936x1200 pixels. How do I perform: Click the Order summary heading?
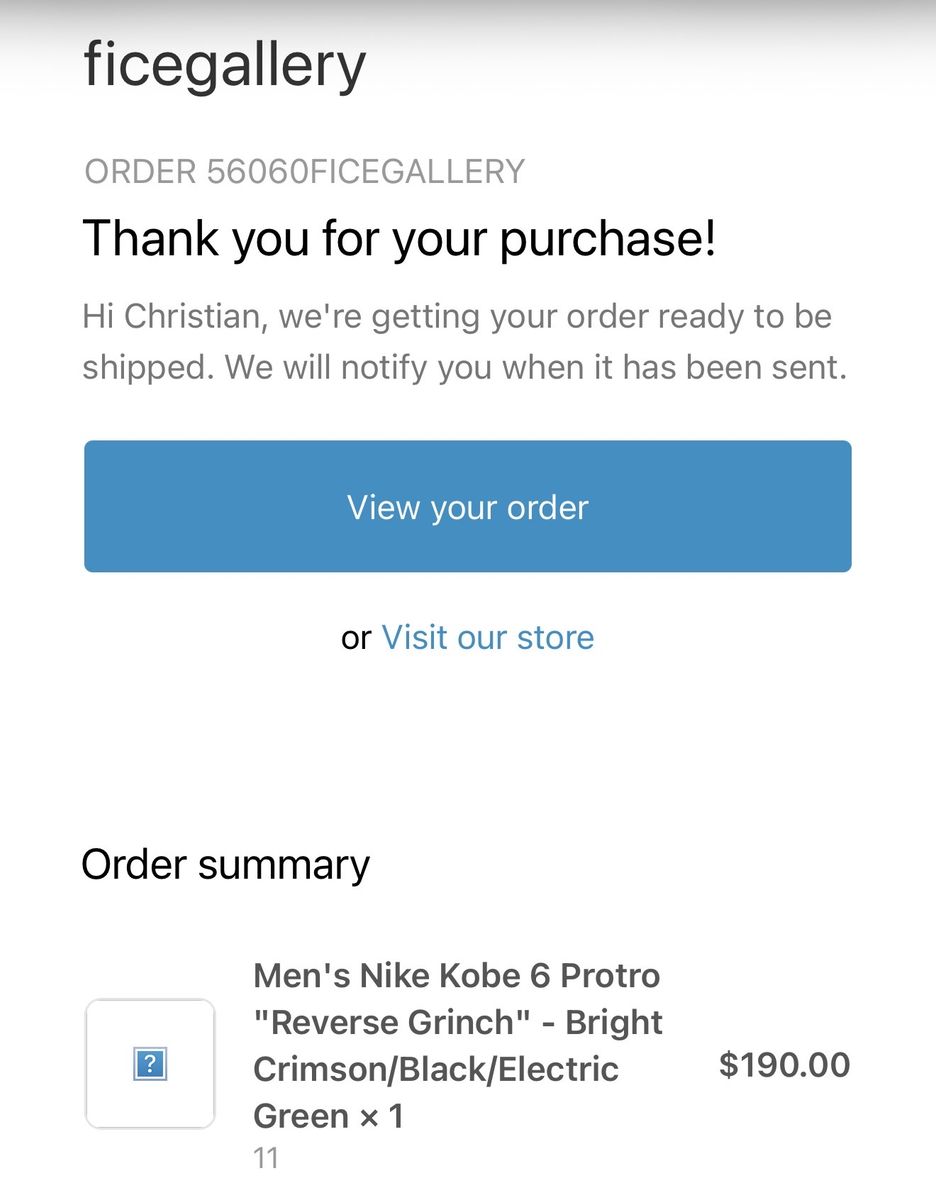(225, 864)
